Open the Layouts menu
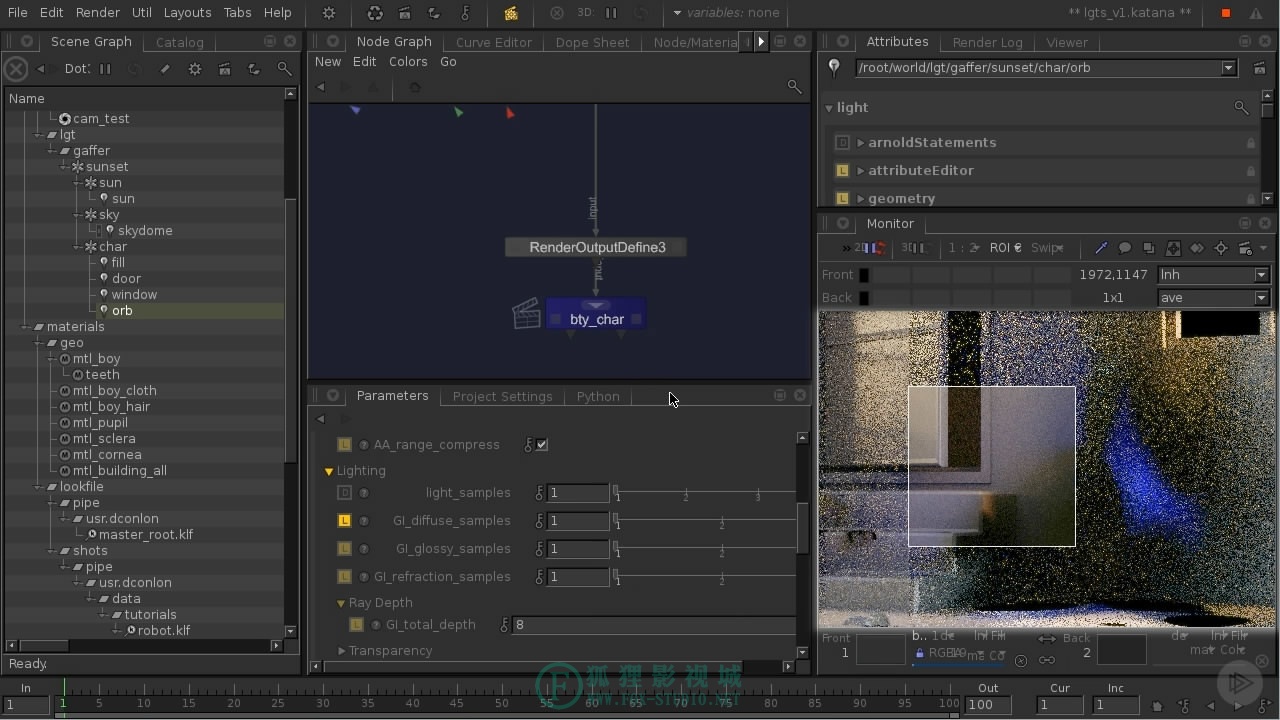1280x720 pixels. (x=187, y=13)
